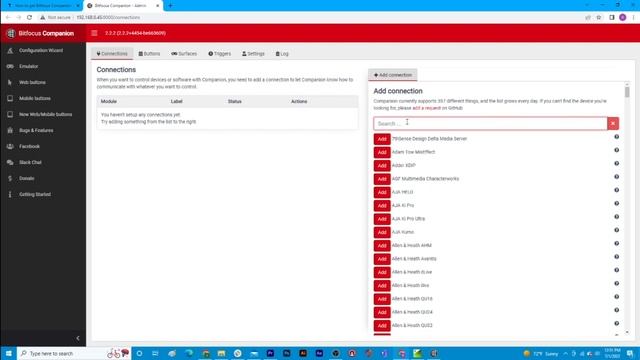
Task: Open Slack Chat from the sidebar
Action: tap(30, 162)
